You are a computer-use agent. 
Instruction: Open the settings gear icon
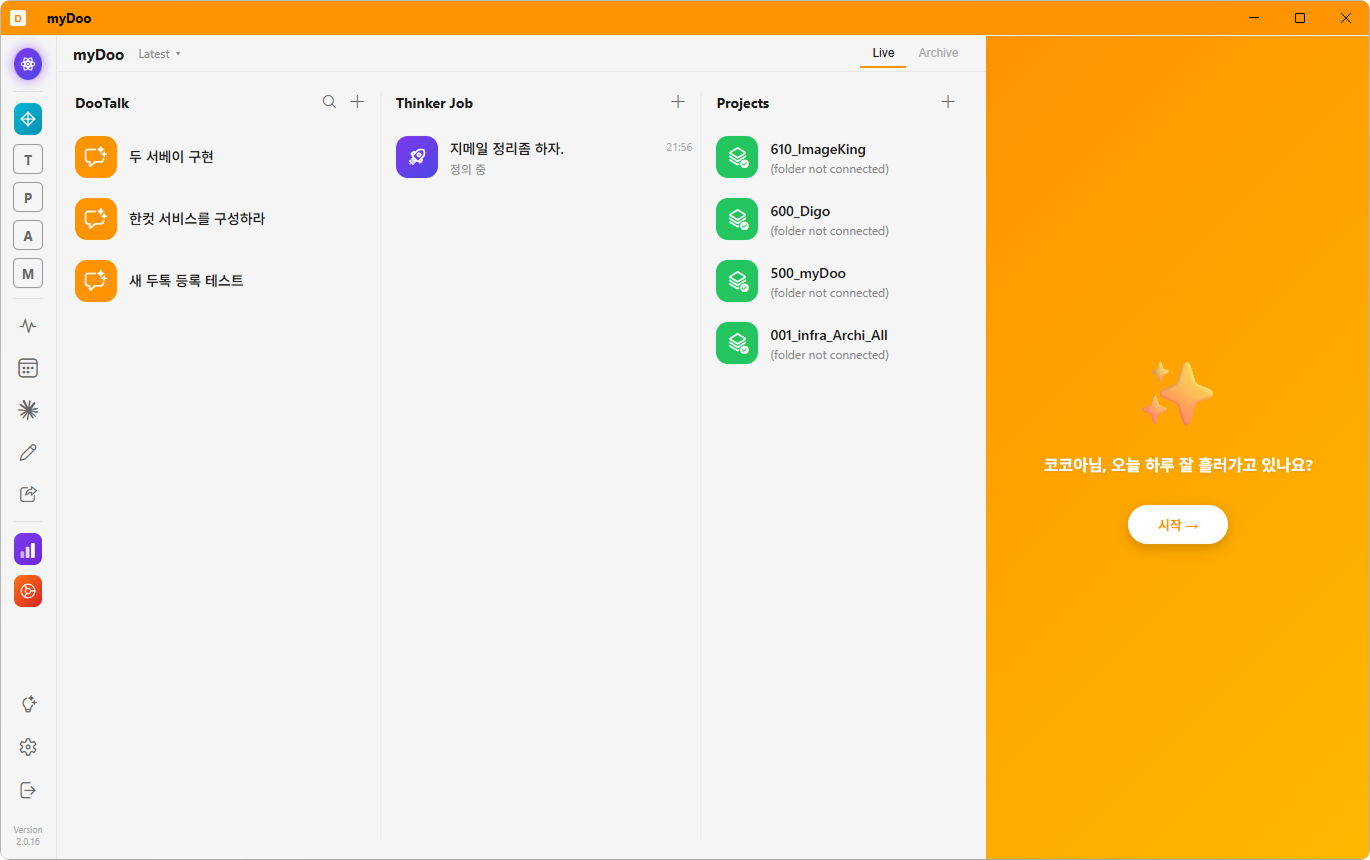(28, 747)
